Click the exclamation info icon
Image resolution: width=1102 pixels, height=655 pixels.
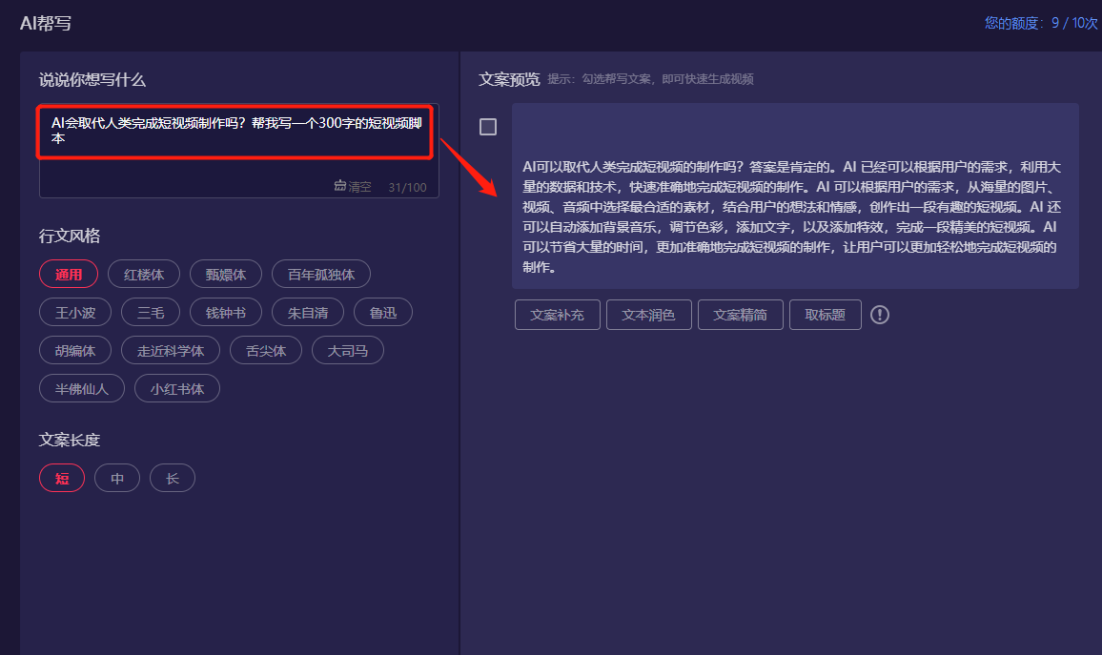(x=879, y=315)
